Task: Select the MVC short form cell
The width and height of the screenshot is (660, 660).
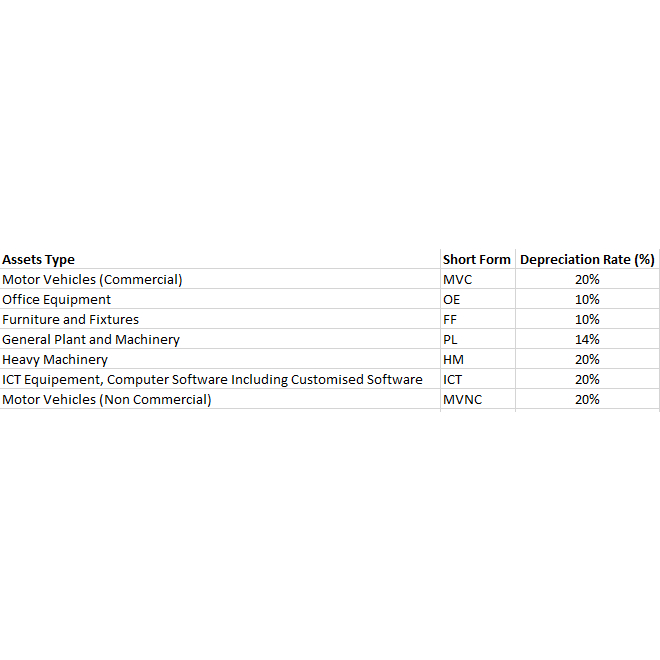Action: pyautogui.click(x=457, y=280)
